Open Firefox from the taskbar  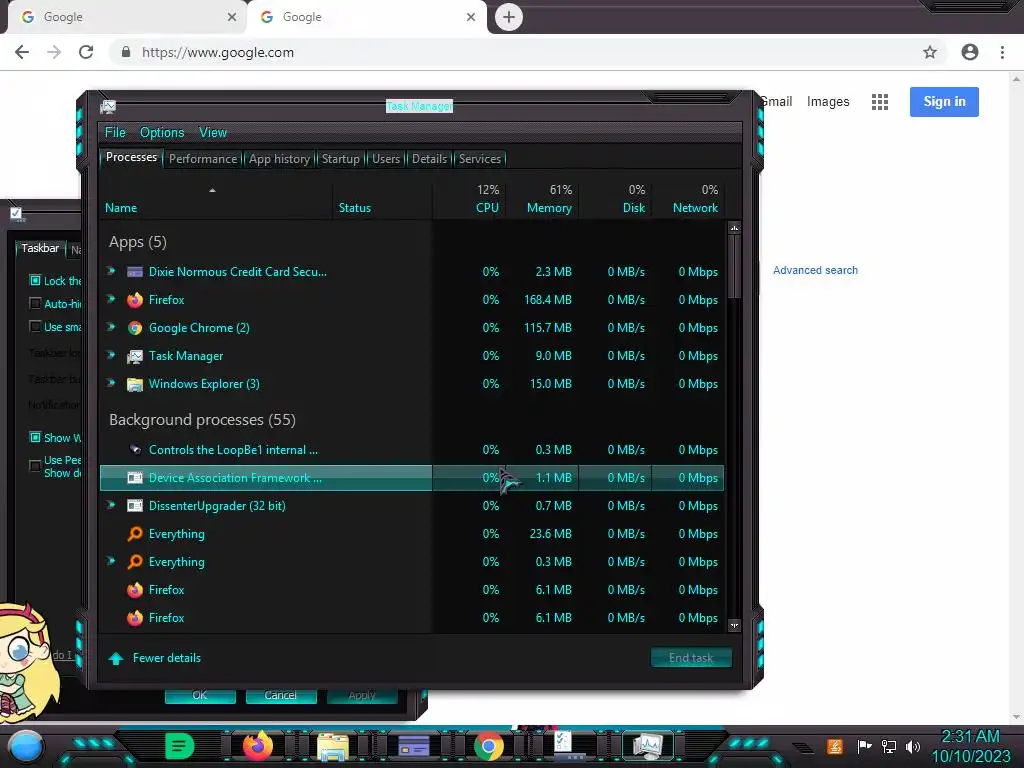(x=258, y=745)
